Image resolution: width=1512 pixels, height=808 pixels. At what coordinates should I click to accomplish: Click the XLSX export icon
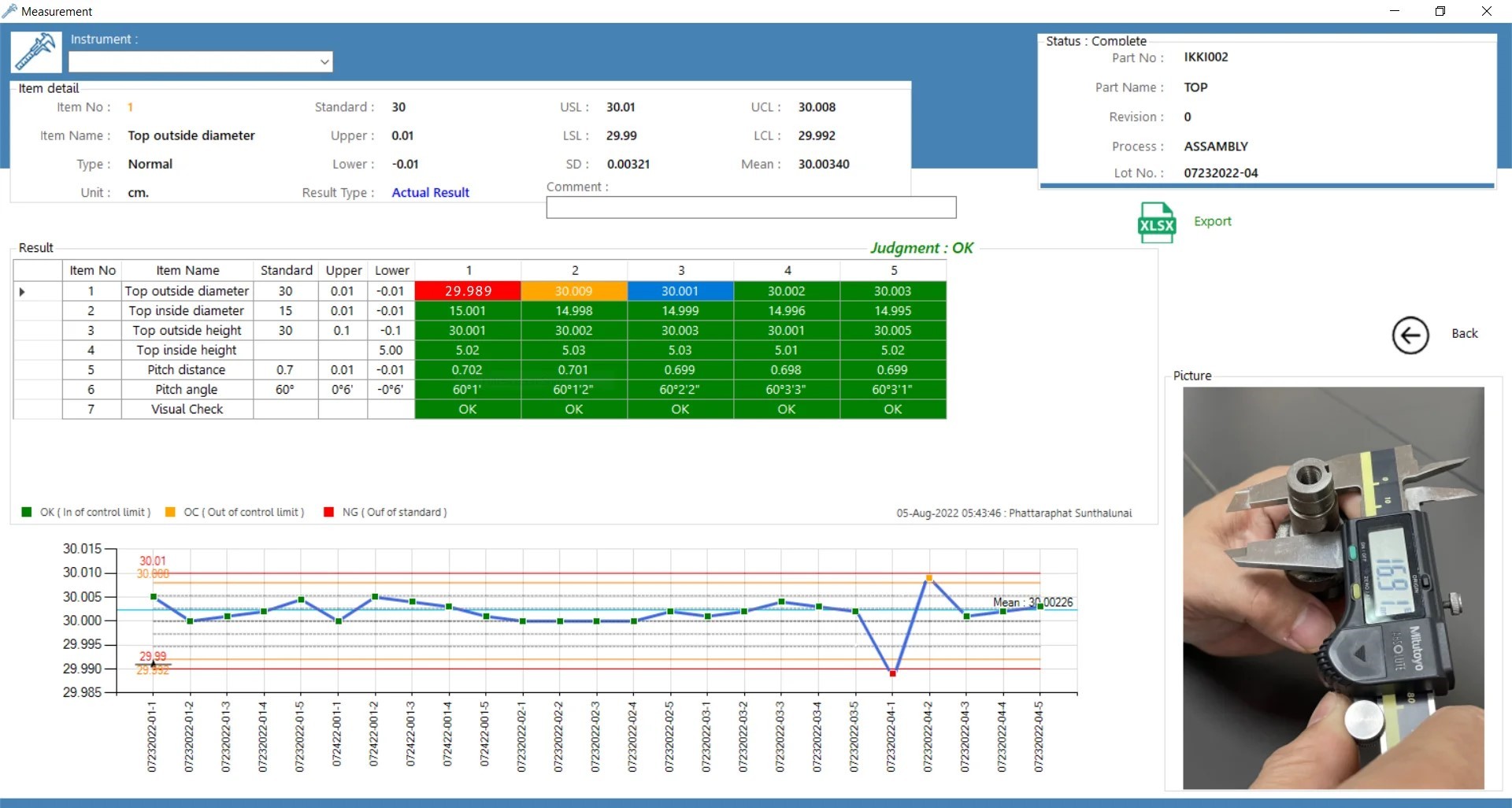(x=1156, y=223)
